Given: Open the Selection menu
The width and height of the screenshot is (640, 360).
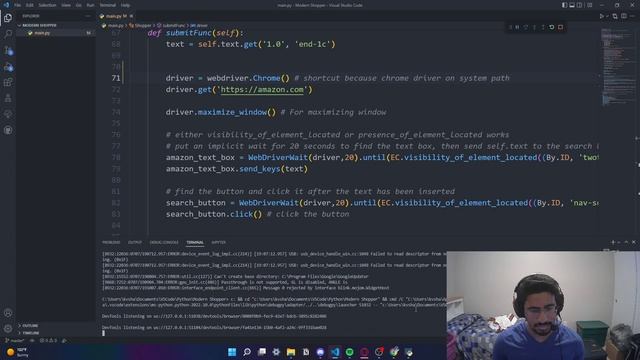Looking at the screenshot, I should pyautogui.click(x=47, y=5).
